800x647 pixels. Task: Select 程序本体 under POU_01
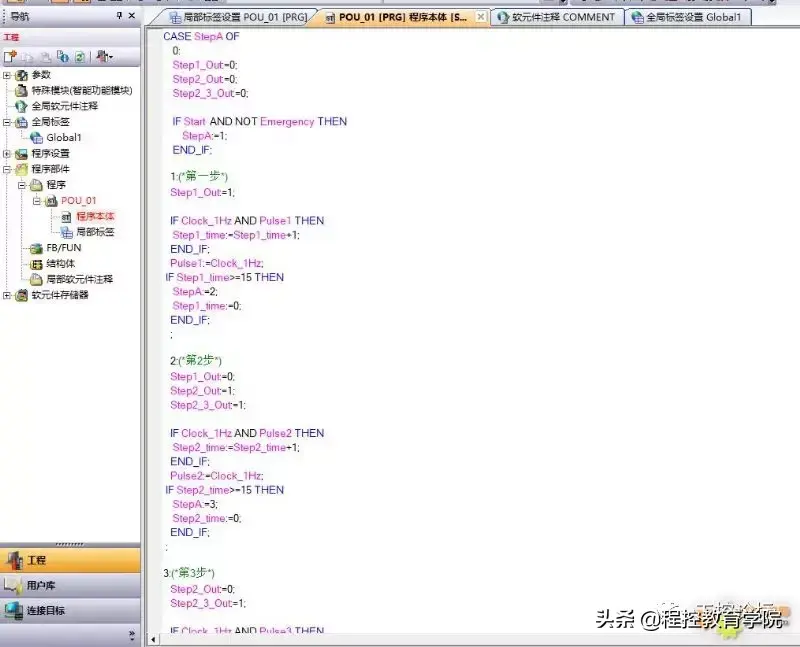tap(95, 216)
